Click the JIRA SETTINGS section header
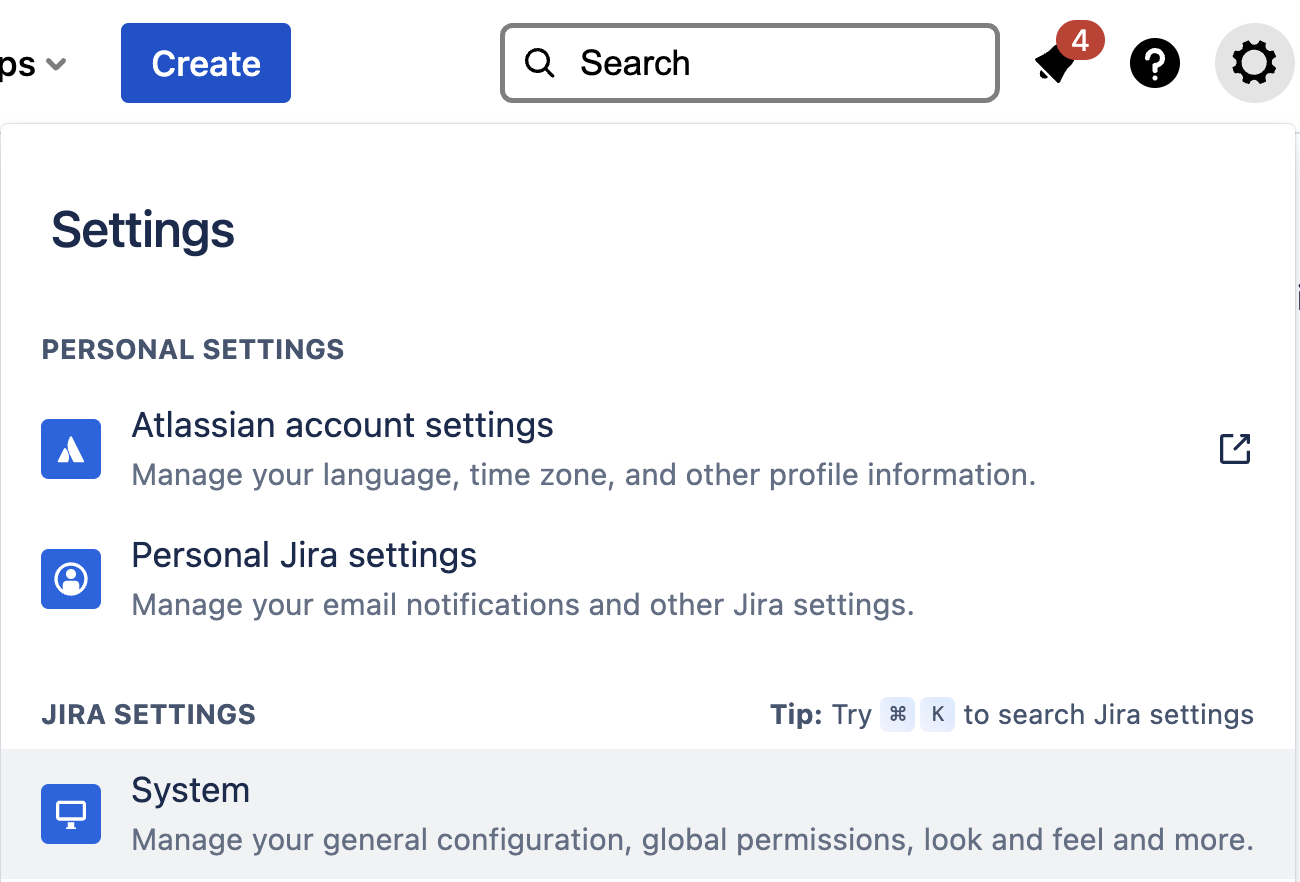 tap(148, 714)
